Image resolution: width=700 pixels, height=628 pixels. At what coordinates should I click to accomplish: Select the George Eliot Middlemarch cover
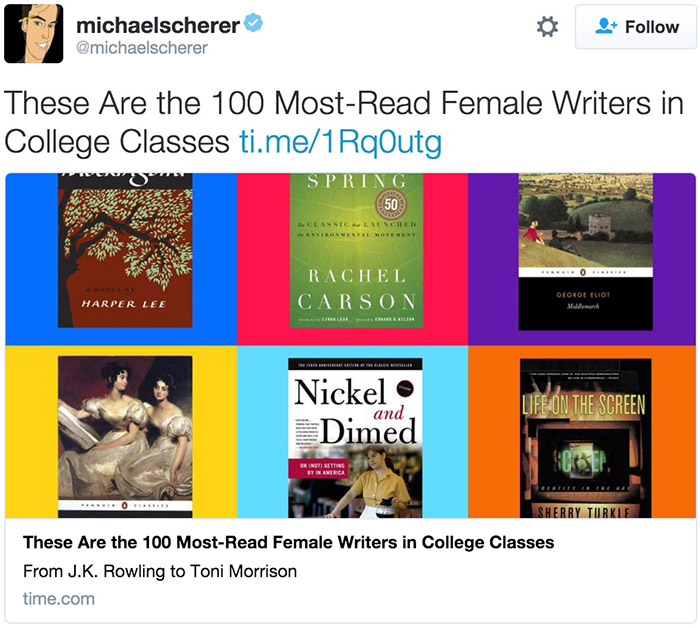585,251
